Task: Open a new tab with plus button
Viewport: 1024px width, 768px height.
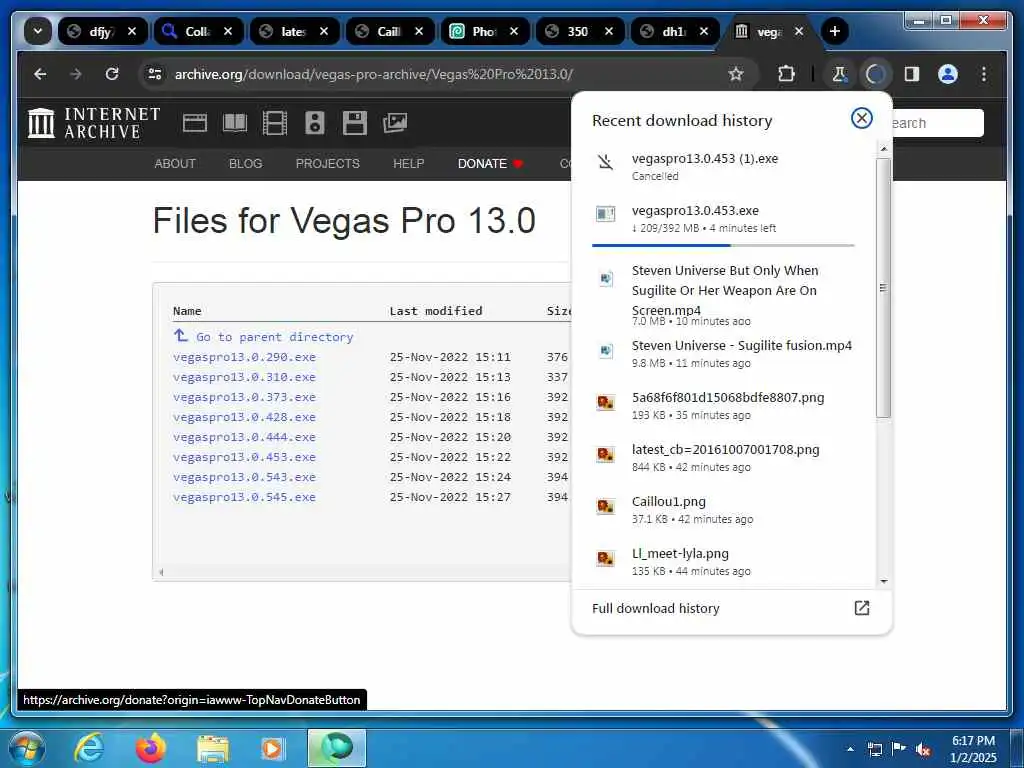Action: pyautogui.click(x=834, y=31)
